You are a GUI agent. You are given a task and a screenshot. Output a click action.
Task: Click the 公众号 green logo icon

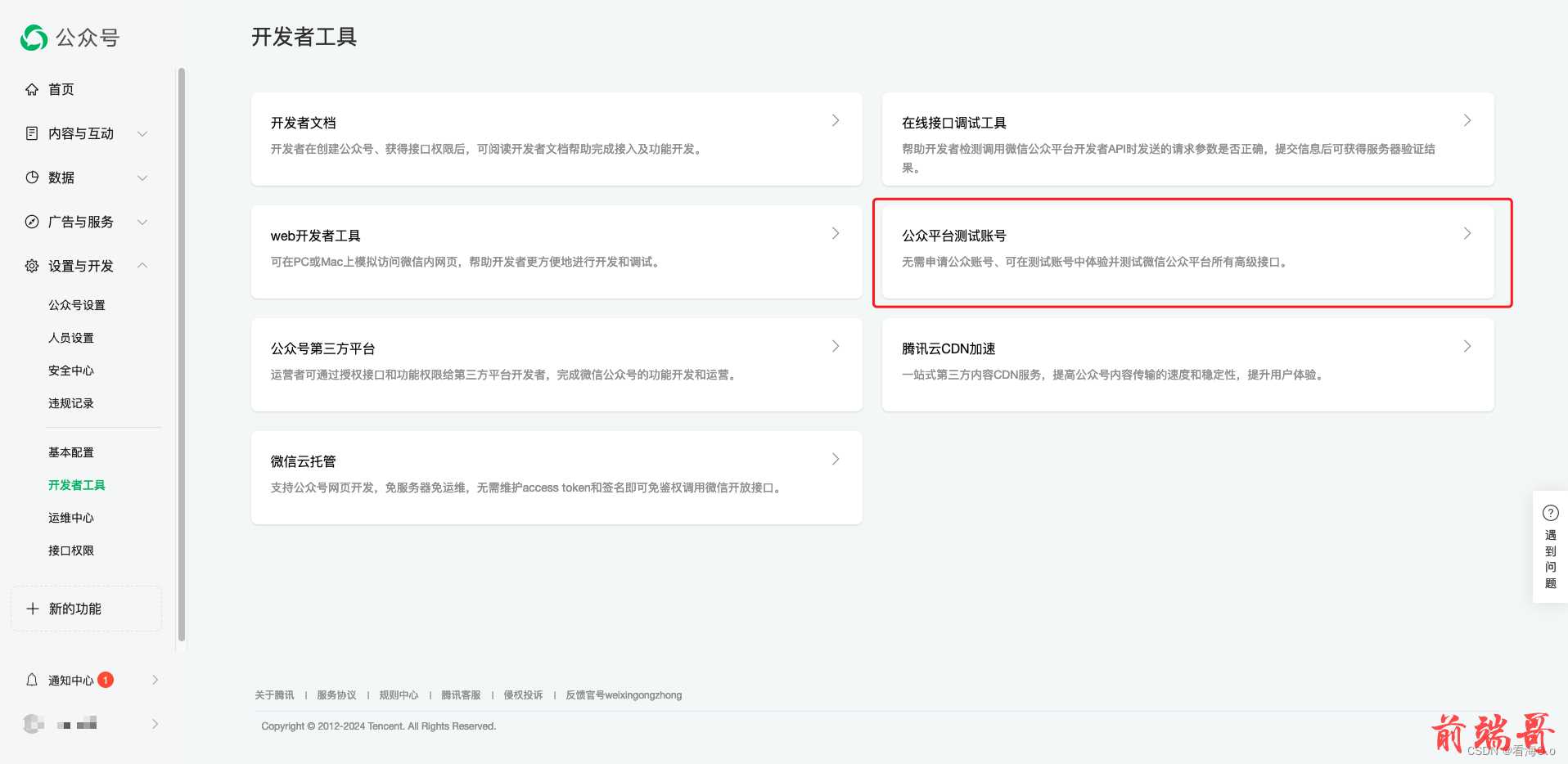pos(34,38)
